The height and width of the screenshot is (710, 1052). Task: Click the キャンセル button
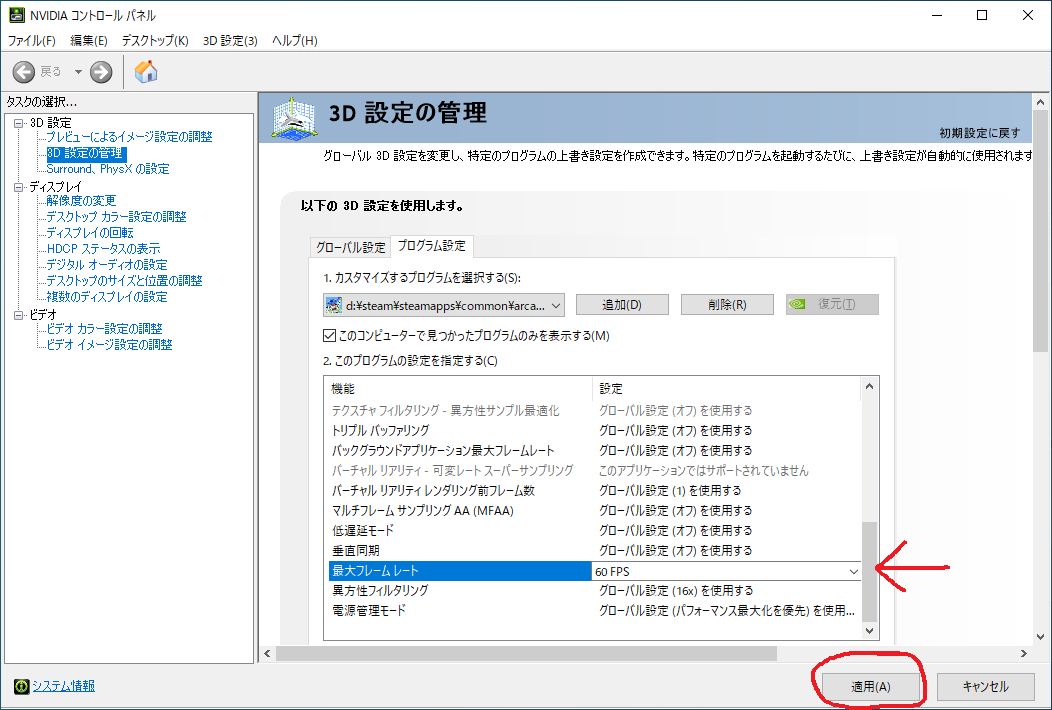click(986, 687)
